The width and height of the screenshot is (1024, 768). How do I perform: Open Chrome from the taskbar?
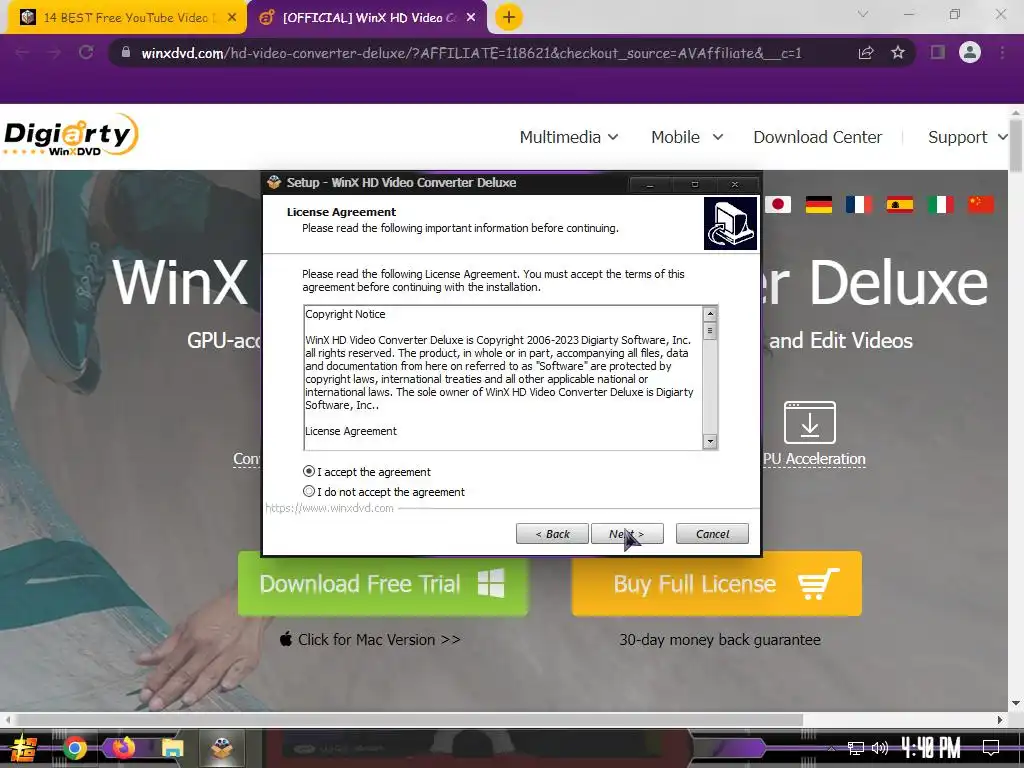[x=74, y=748]
